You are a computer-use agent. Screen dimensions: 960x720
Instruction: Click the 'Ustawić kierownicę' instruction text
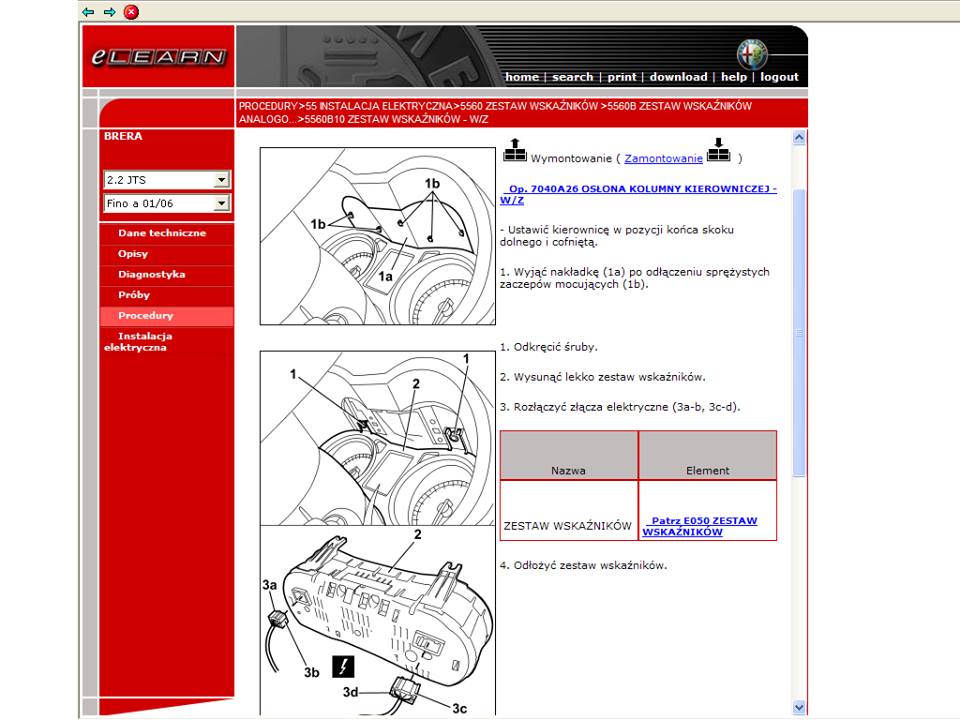pos(617,236)
